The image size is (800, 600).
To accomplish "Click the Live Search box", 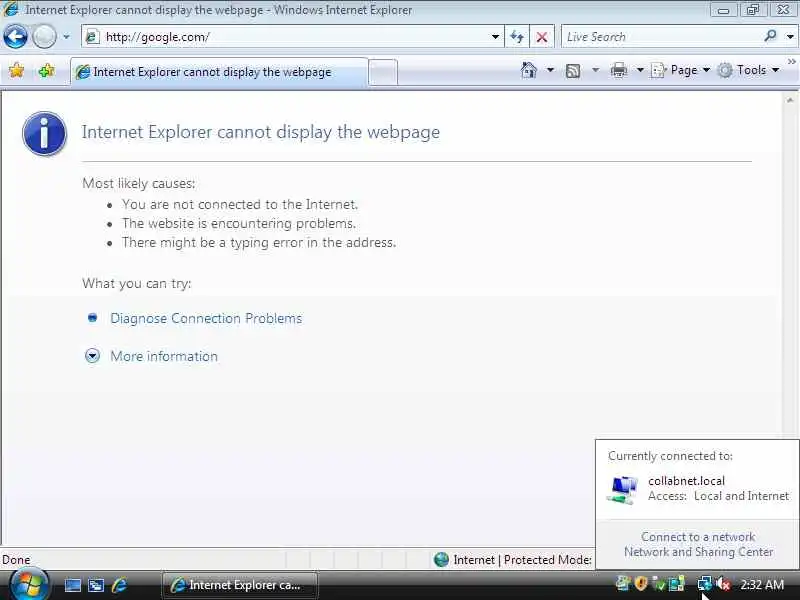I will [x=662, y=37].
